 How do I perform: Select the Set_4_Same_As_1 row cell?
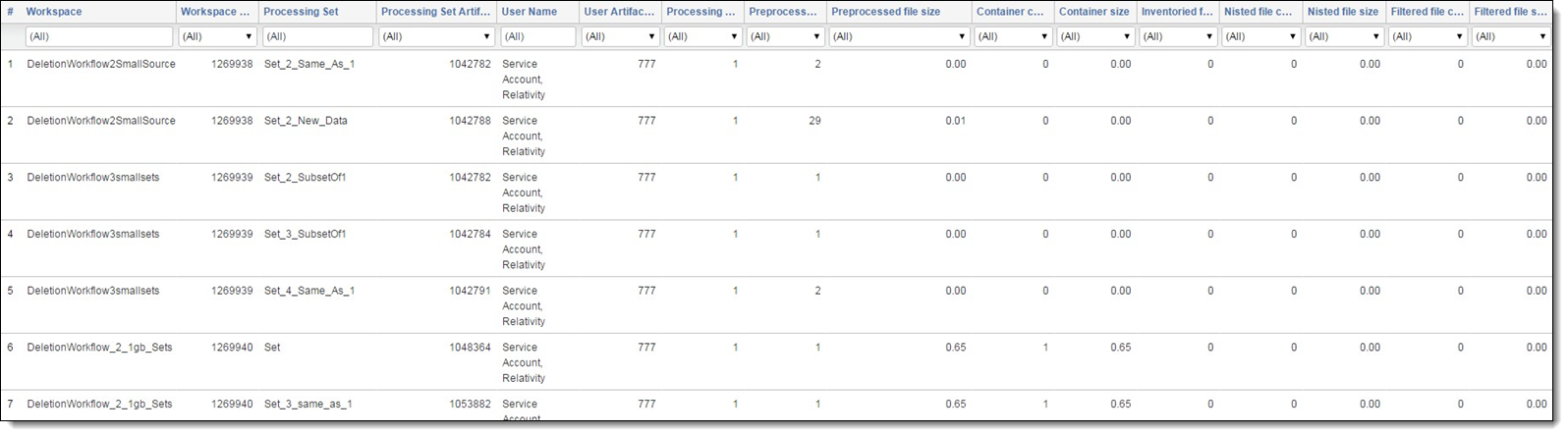point(309,291)
